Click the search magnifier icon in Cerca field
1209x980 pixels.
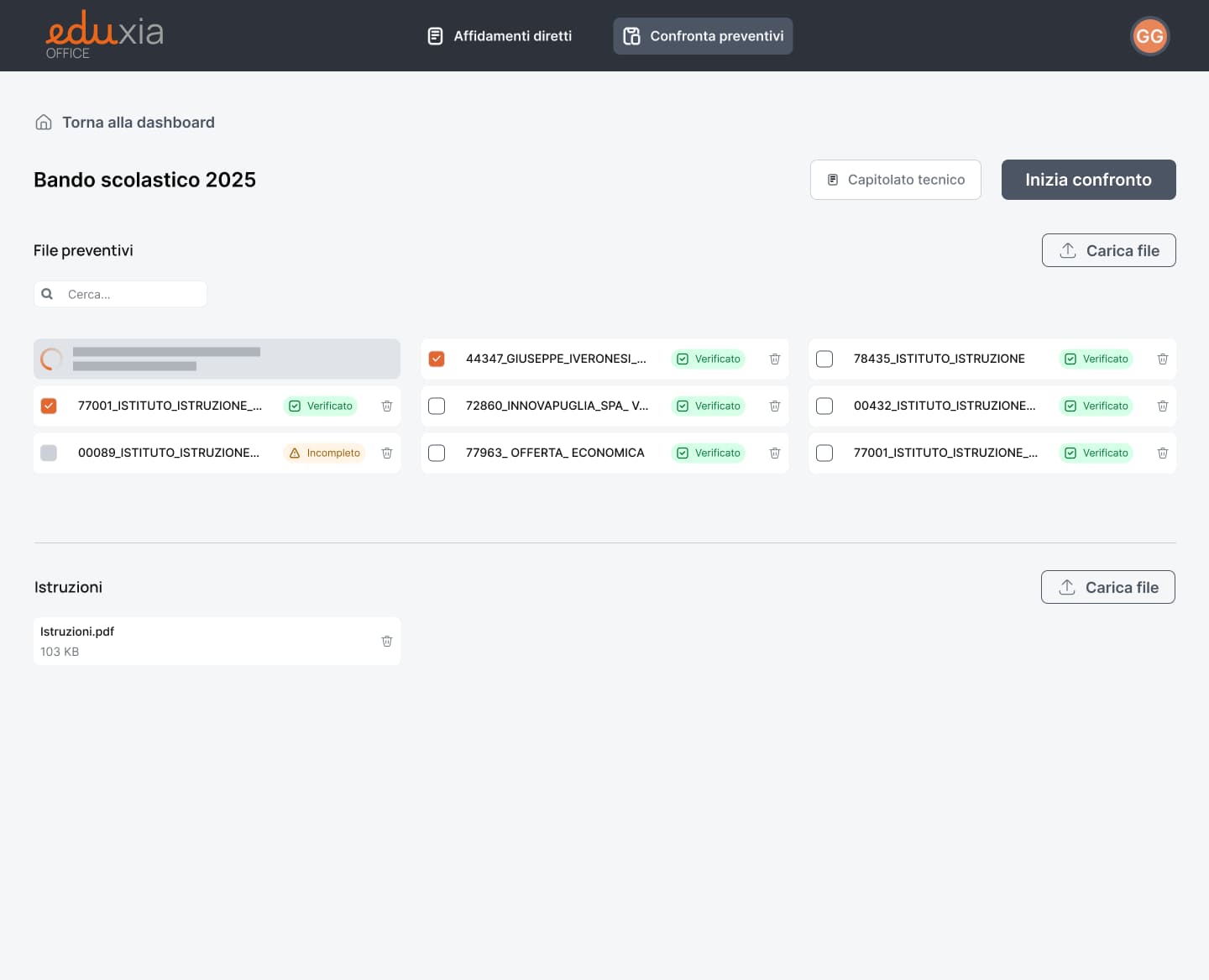pos(48,294)
